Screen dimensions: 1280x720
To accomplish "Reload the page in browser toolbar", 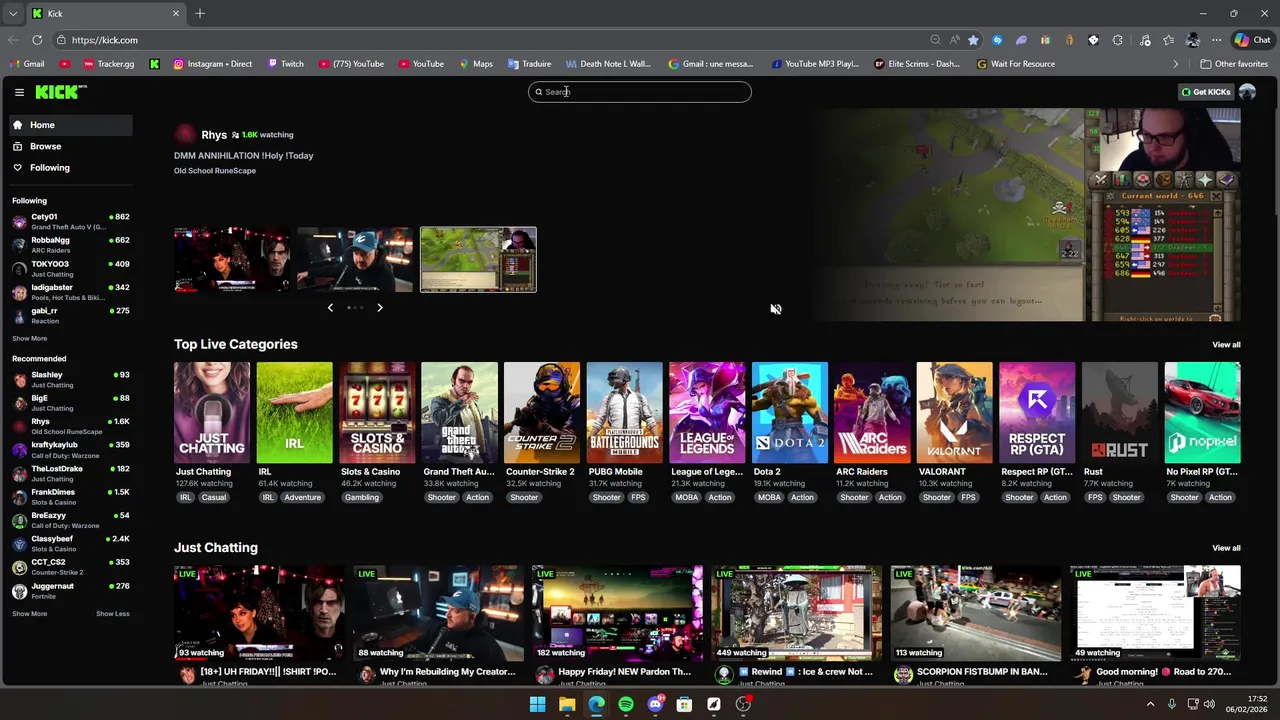I will tap(37, 40).
